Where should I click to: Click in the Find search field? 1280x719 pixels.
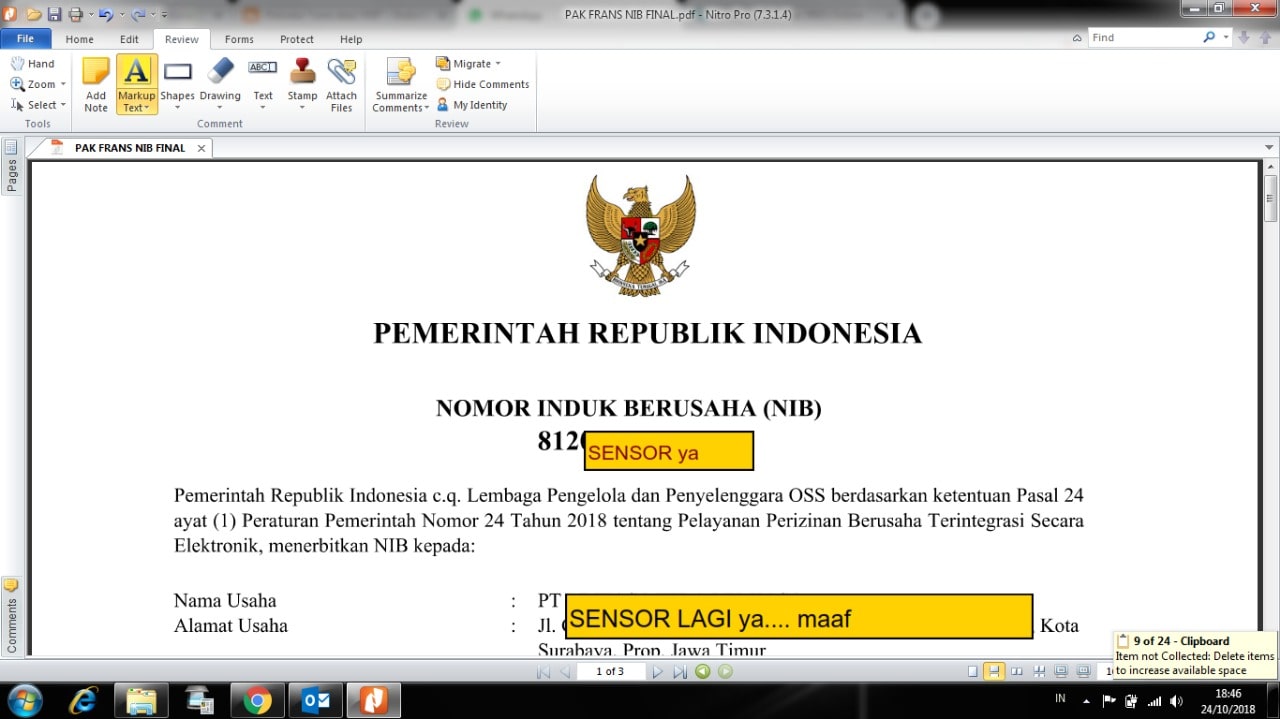click(x=1144, y=37)
